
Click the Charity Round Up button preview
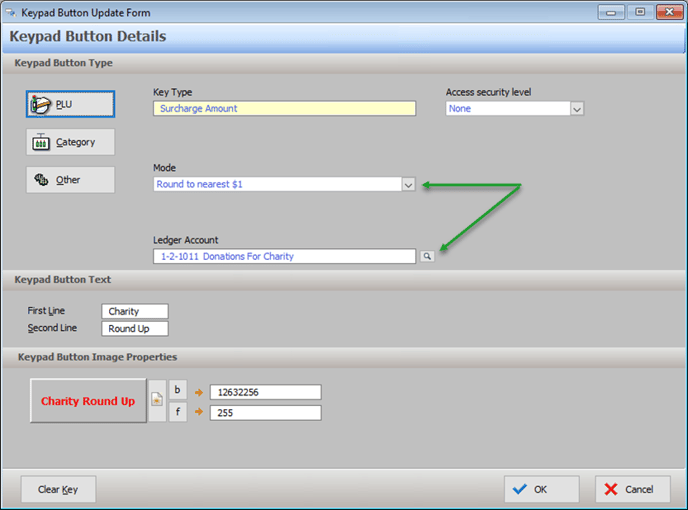point(88,401)
